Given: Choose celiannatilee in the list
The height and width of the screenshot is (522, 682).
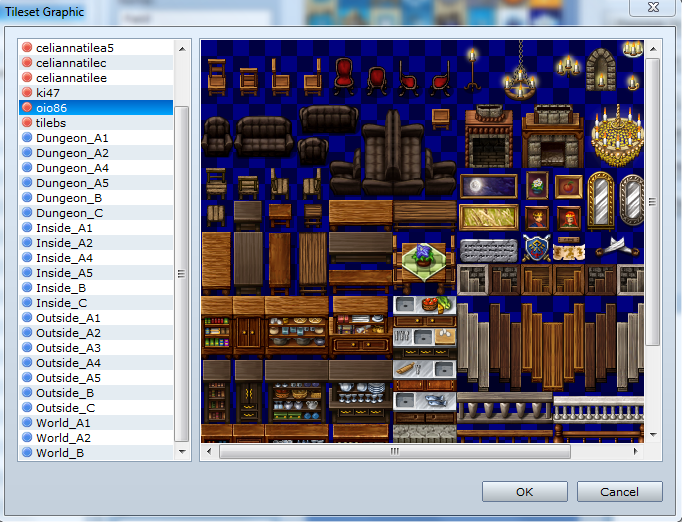Looking at the screenshot, I should click(x=96, y=77).
